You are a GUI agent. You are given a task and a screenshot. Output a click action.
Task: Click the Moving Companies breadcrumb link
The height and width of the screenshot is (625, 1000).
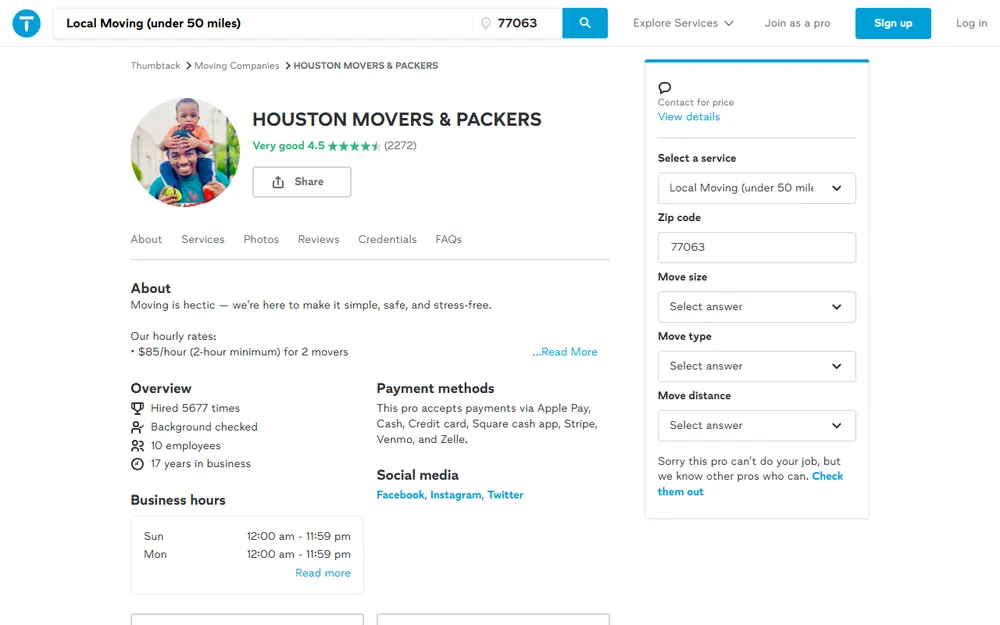coord(237,66)
